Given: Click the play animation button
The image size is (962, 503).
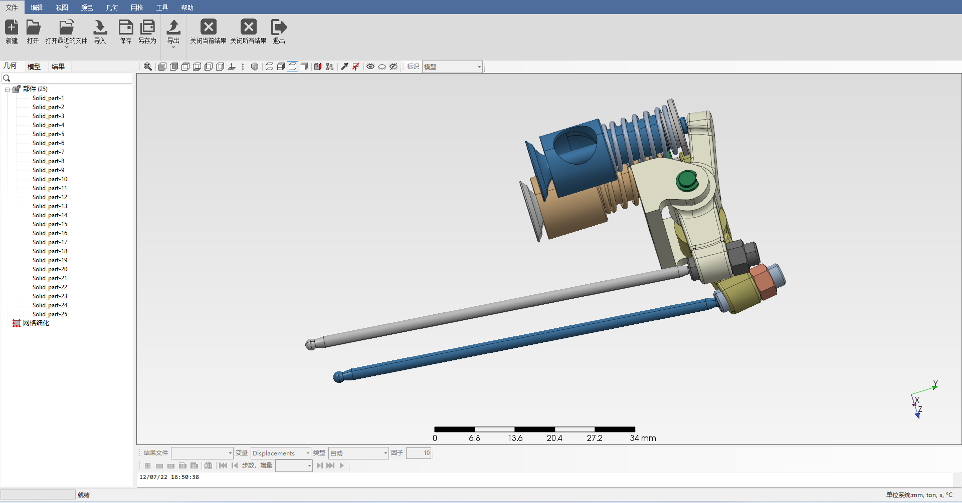Looking at the screenshot, I should coord(342,466).
